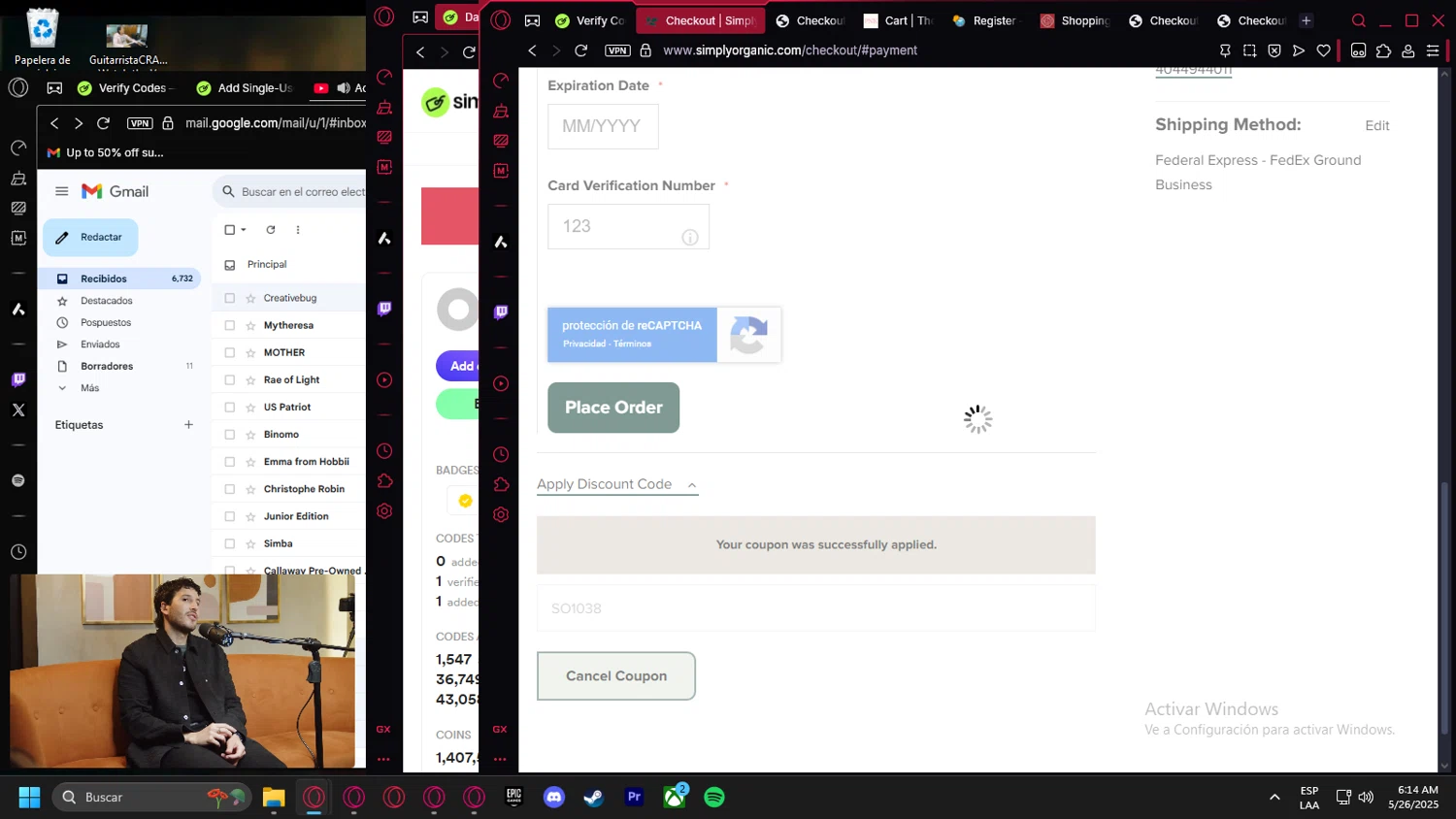Screen dimensions: 1456x819
Task: Select the Mytheresa email checkbox
Action: [230, 325]
